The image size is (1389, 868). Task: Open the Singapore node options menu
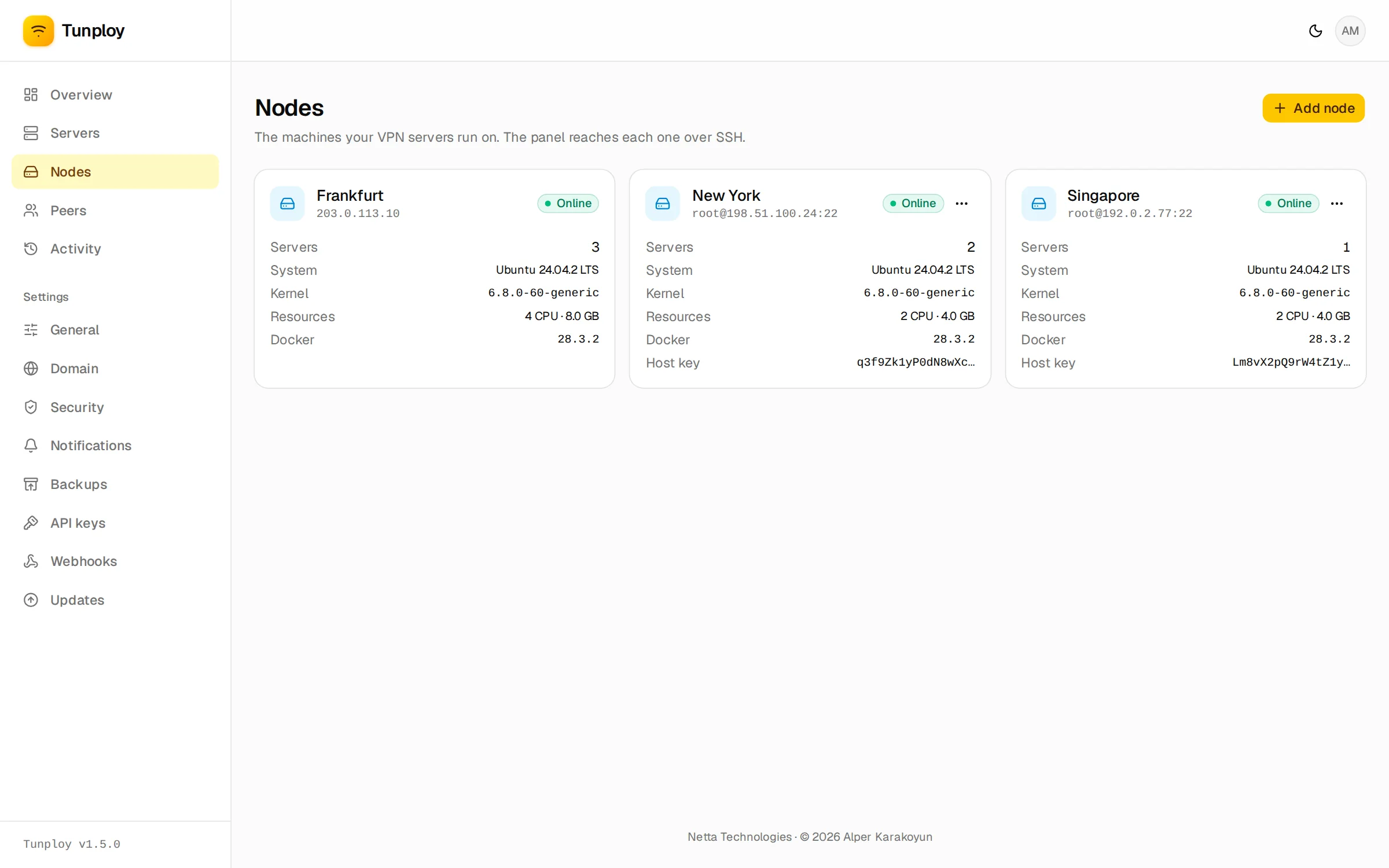(1336, 204)
